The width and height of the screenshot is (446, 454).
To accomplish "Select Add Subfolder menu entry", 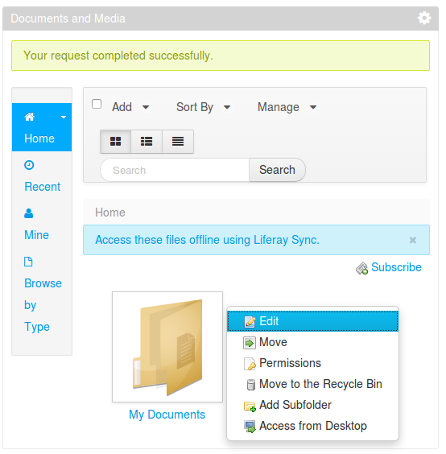I will pos(313,405).
